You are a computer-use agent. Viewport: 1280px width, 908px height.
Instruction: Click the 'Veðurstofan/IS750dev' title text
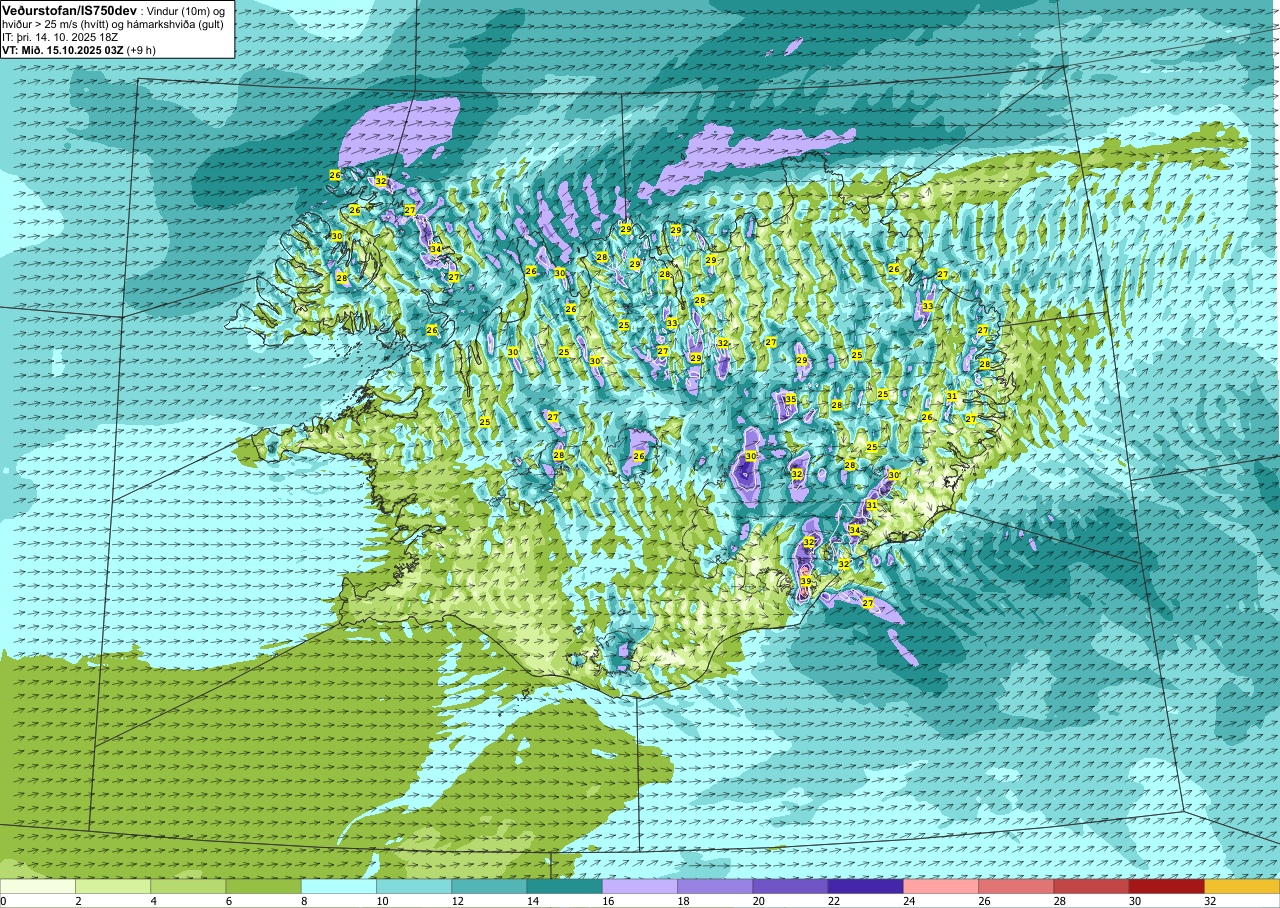[x=70, y=10]
